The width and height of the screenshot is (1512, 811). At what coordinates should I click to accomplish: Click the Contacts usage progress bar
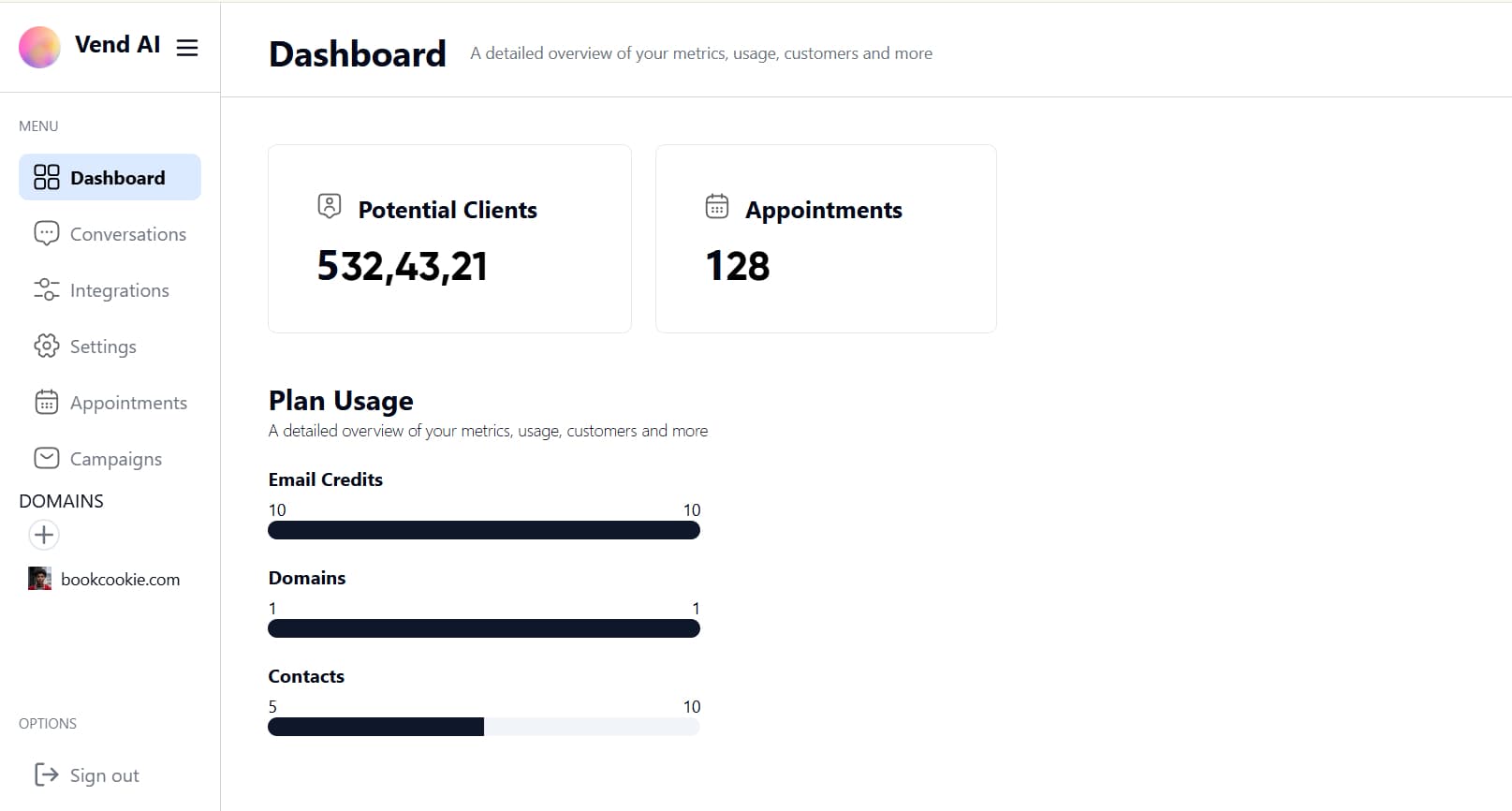coord(483,727)
